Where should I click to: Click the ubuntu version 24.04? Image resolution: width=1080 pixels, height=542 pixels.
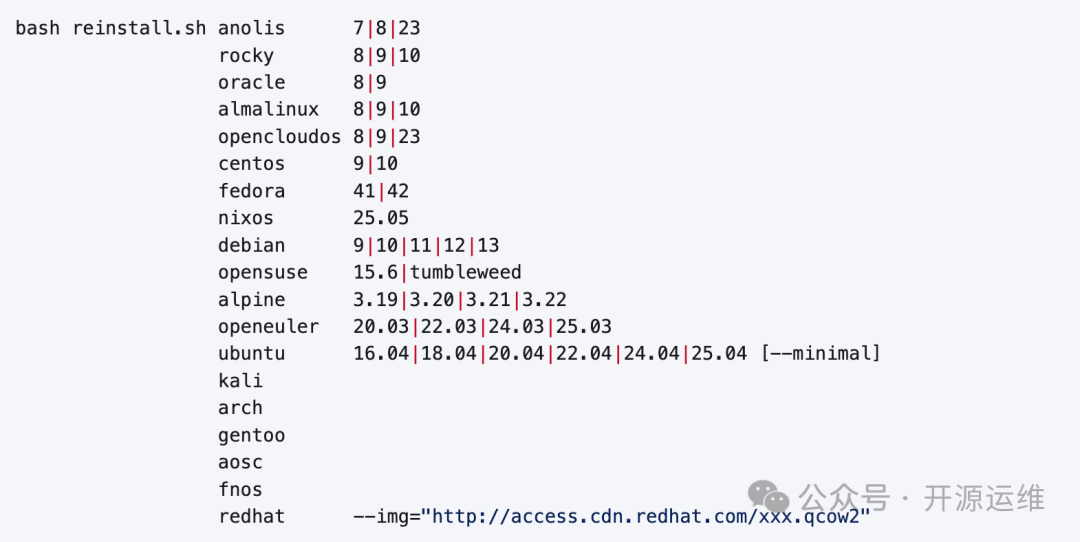point(651,354)
